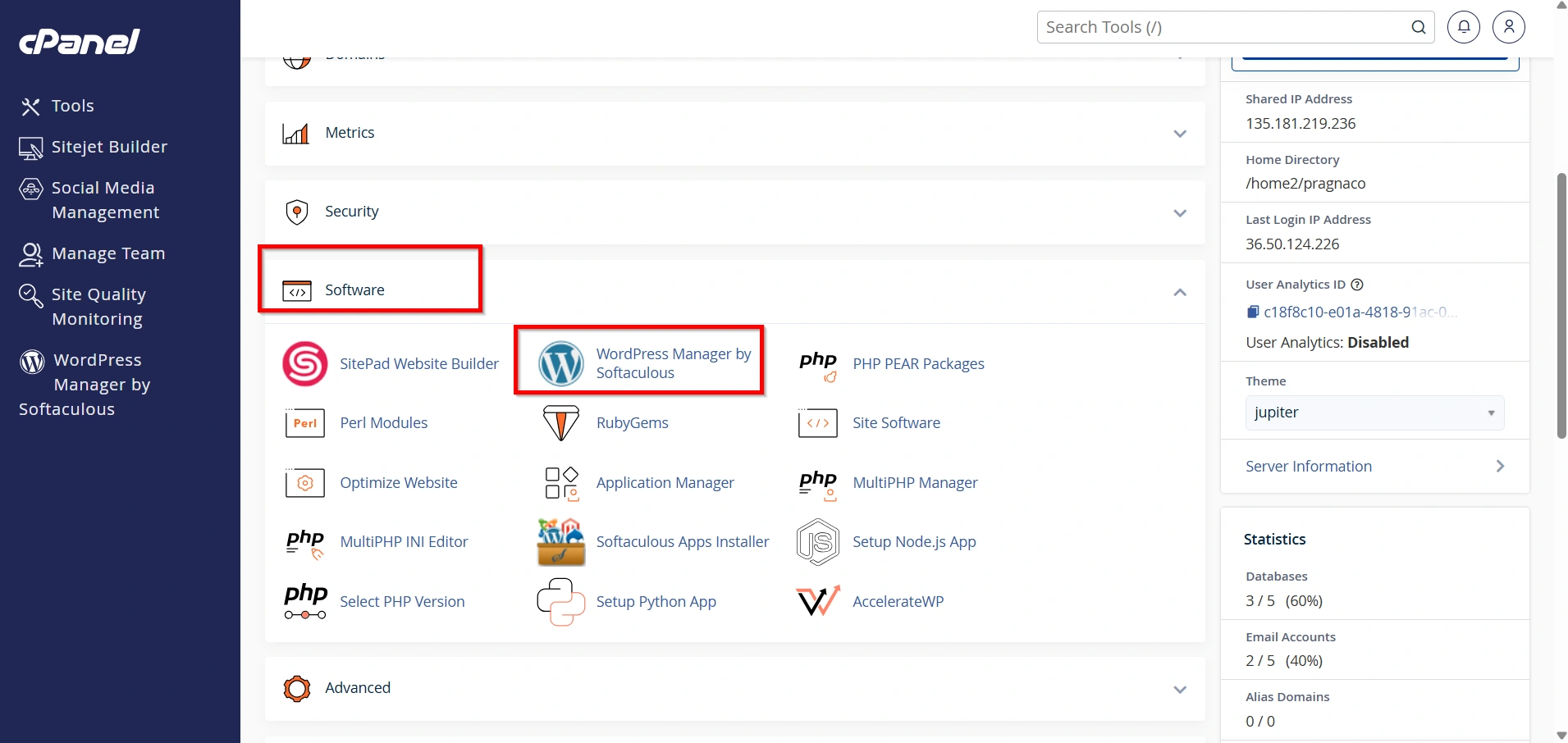Open Site Quality Monitoring sidebar item

click(x=83, y=307)
